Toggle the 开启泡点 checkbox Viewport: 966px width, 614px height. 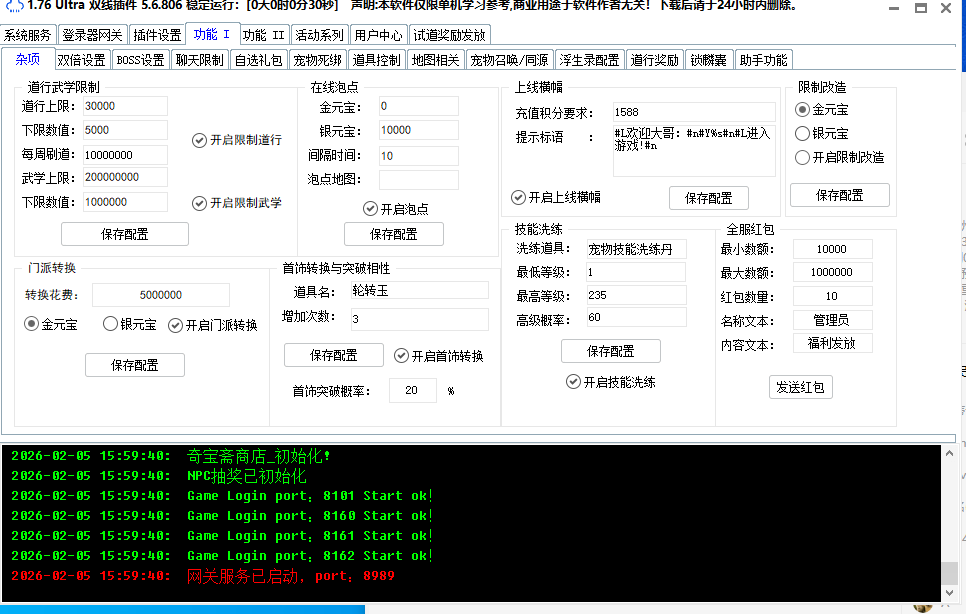pyautogui.click(x=370, y=209)
